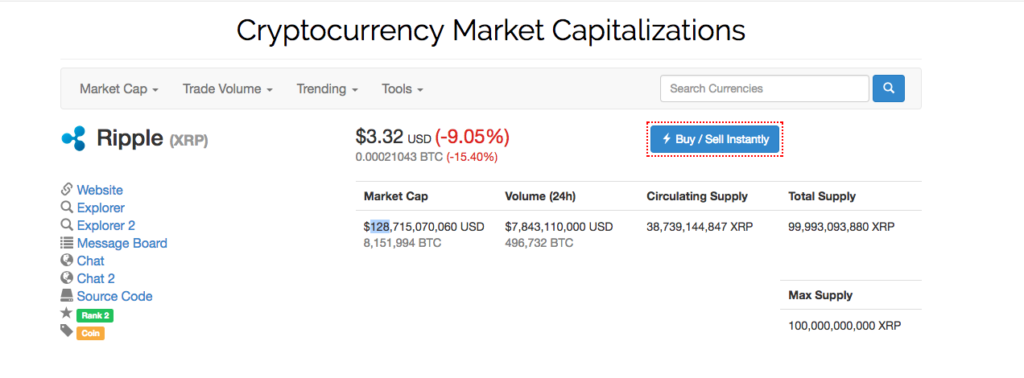Click the chain-link icon beside Website
Viewport: 1024px width, 378px height.
click(x=66, y=189)
